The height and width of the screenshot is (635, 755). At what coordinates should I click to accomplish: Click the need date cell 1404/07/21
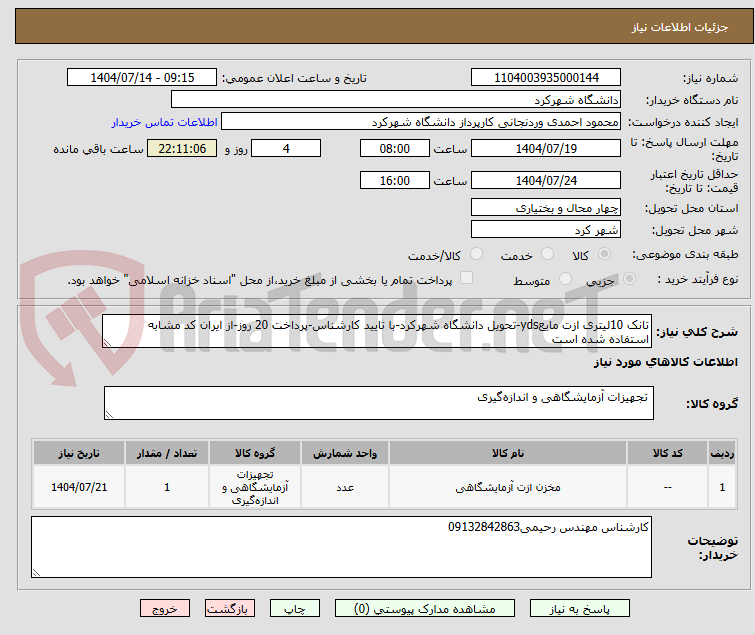tap(79, 487)
